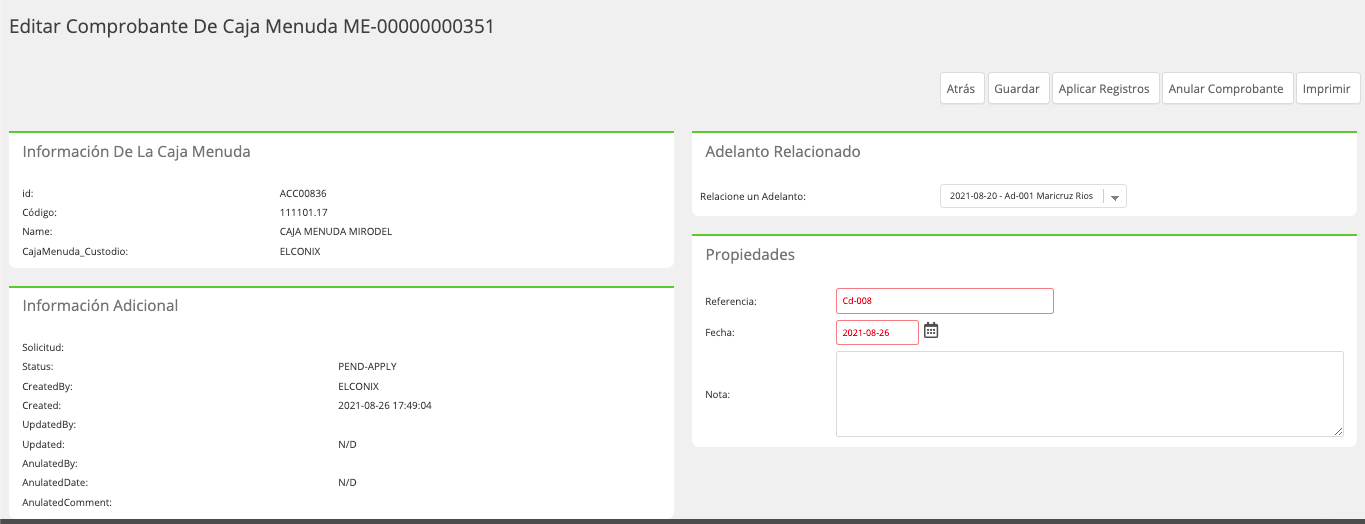The height and width of the screenshot is (524, 1365).
Task: Click the CajaMenuda_Custodio label
Action: click(x=75, y=251)
